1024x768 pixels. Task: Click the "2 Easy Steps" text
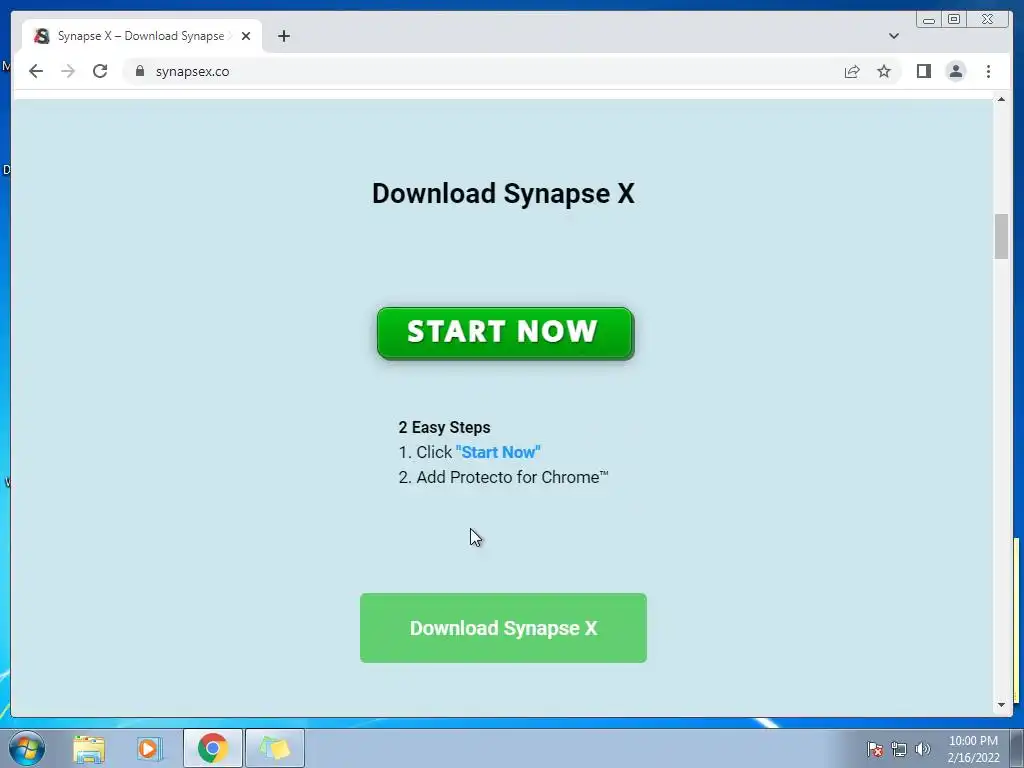(444, 427)
